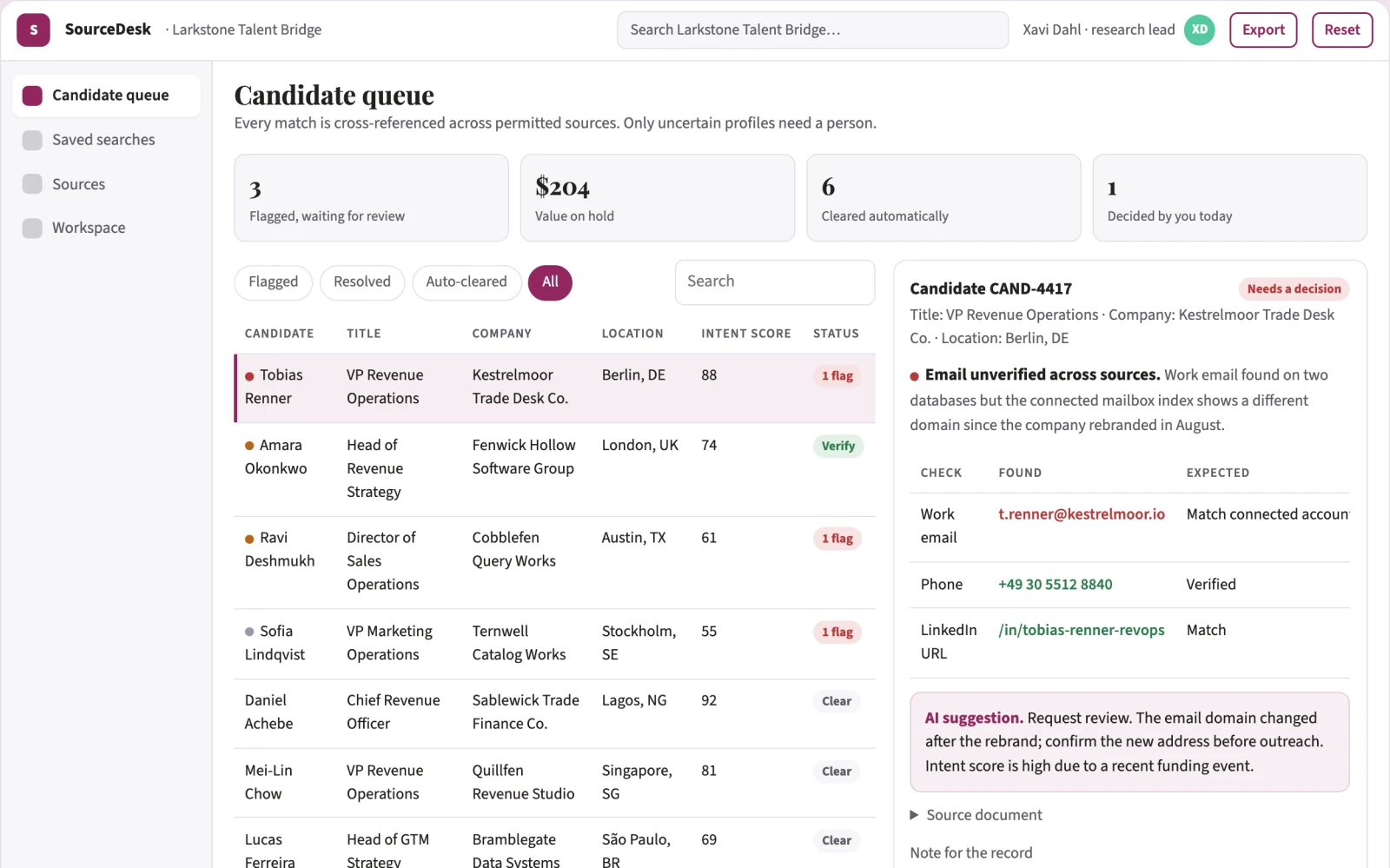1390x868 pixels.
Task: Click the Clear badge for Mei-Lin Chow
Action: (x=837, y=772)
